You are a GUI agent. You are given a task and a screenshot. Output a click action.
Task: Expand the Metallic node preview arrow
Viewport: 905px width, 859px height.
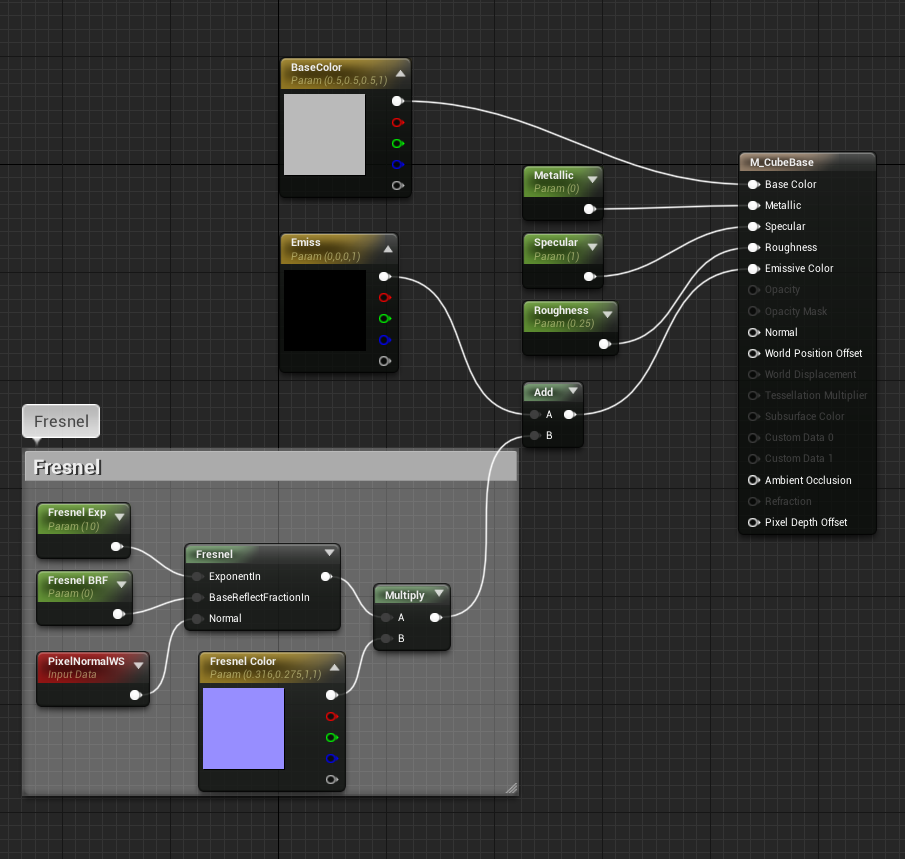point(592,180)
